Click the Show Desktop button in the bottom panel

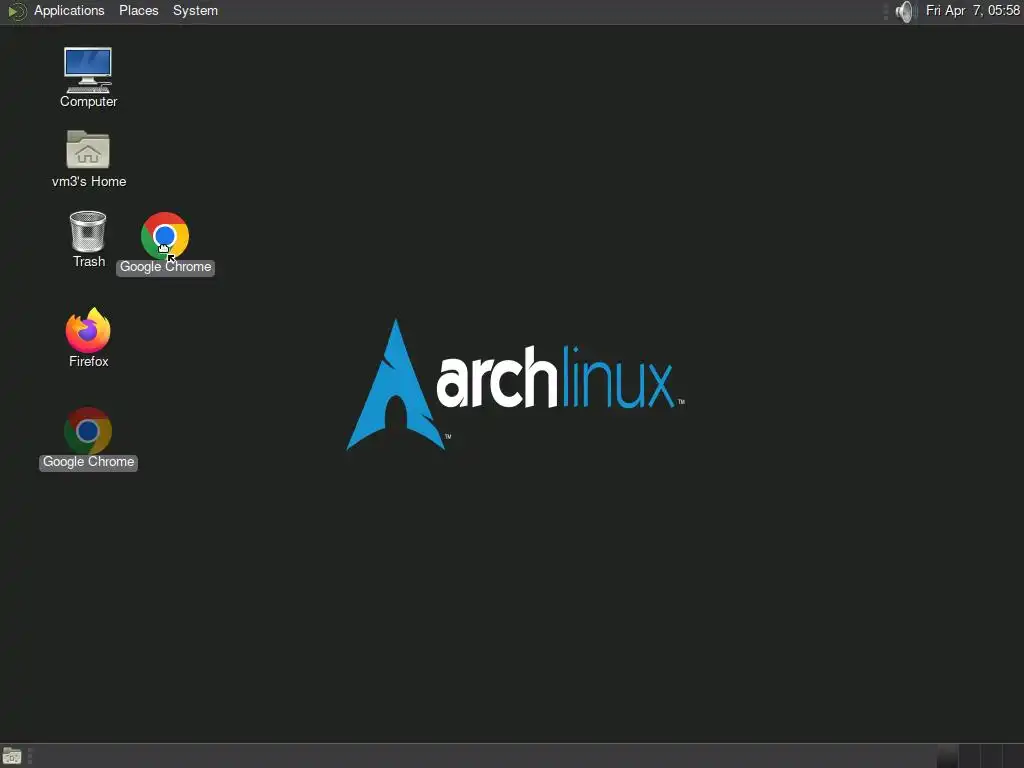coord(12,756)
